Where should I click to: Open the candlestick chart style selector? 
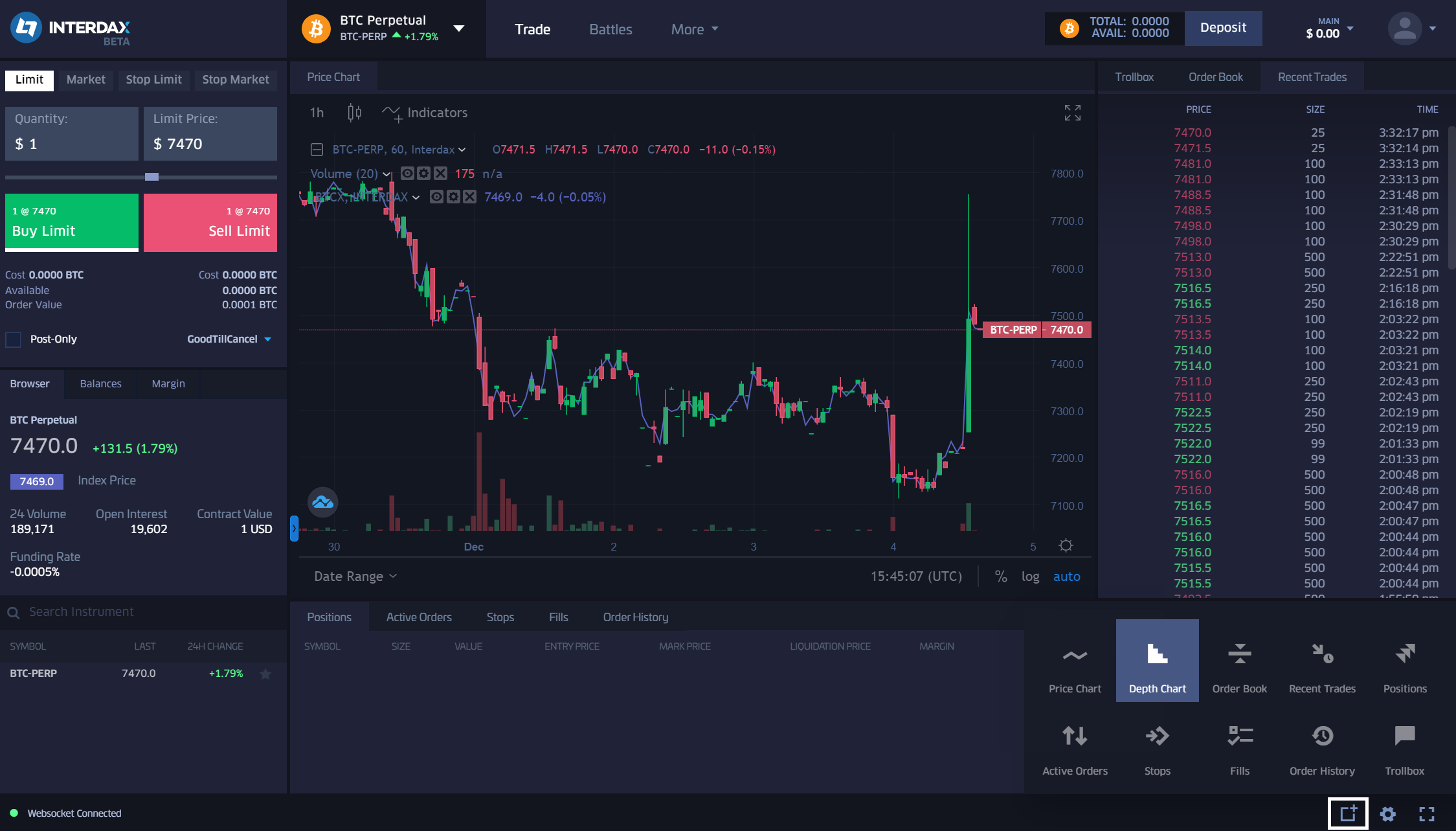(x=354, y=113)
